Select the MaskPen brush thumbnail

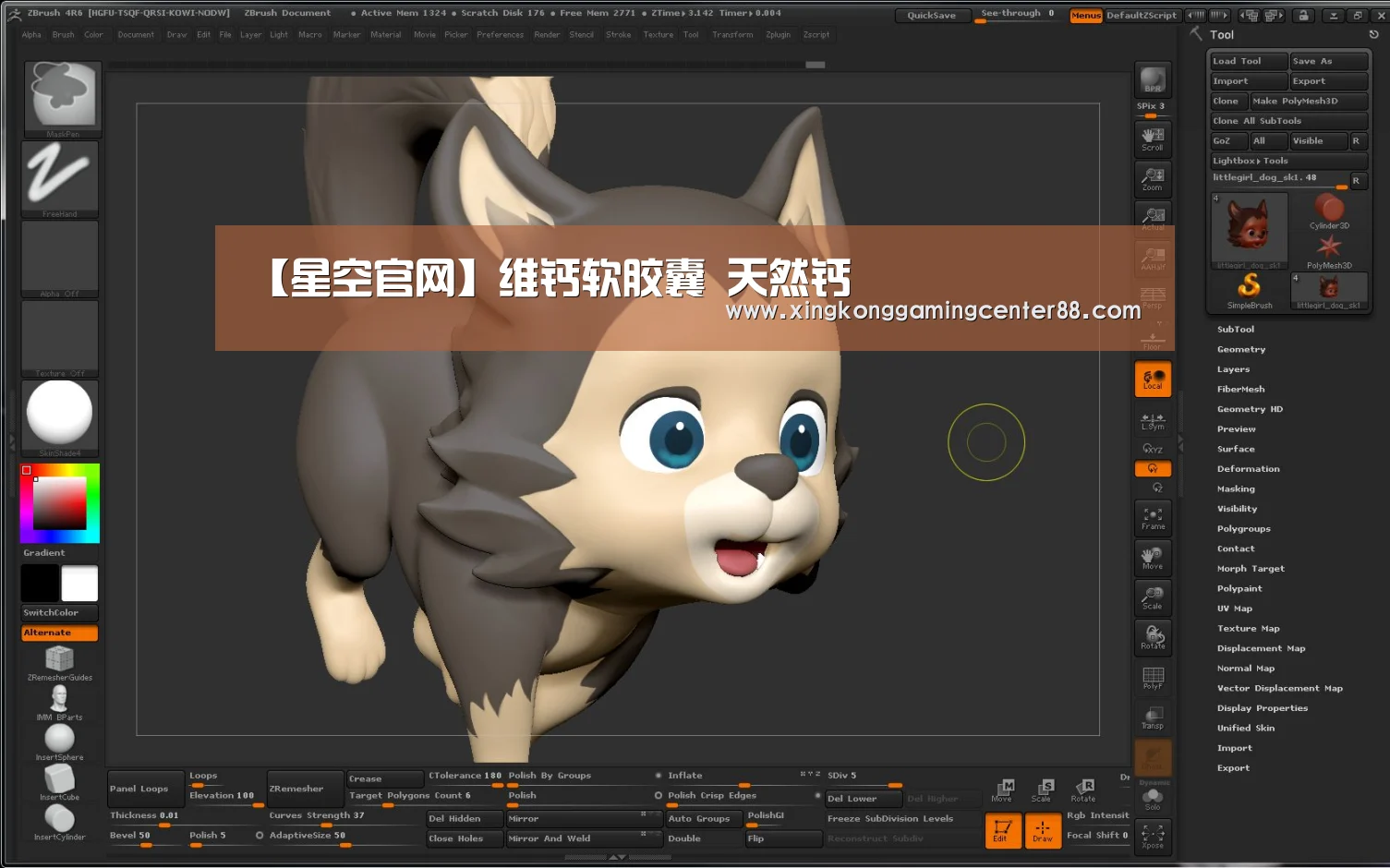[x=61, y=99]
